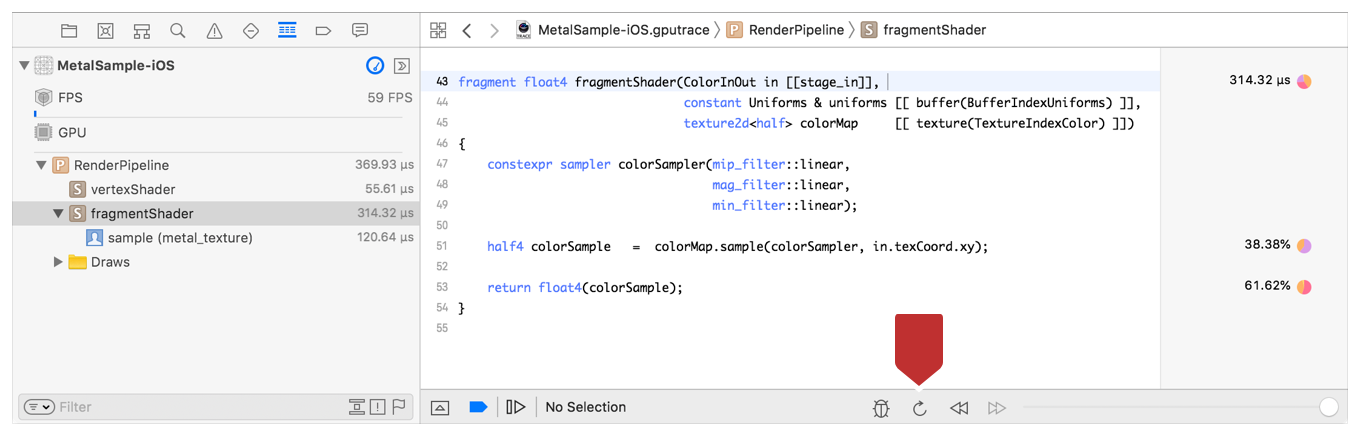Go back in editor history

click(x=467, y=30)
